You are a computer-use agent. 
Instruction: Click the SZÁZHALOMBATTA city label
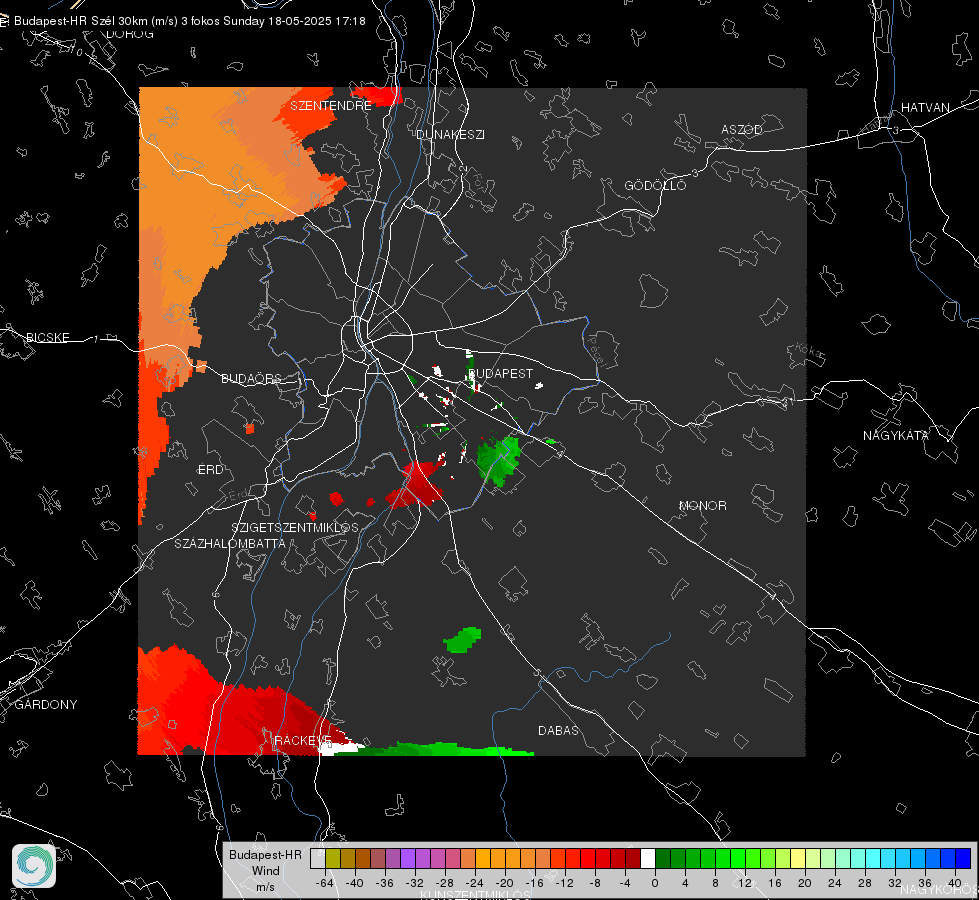coord(230,543)
